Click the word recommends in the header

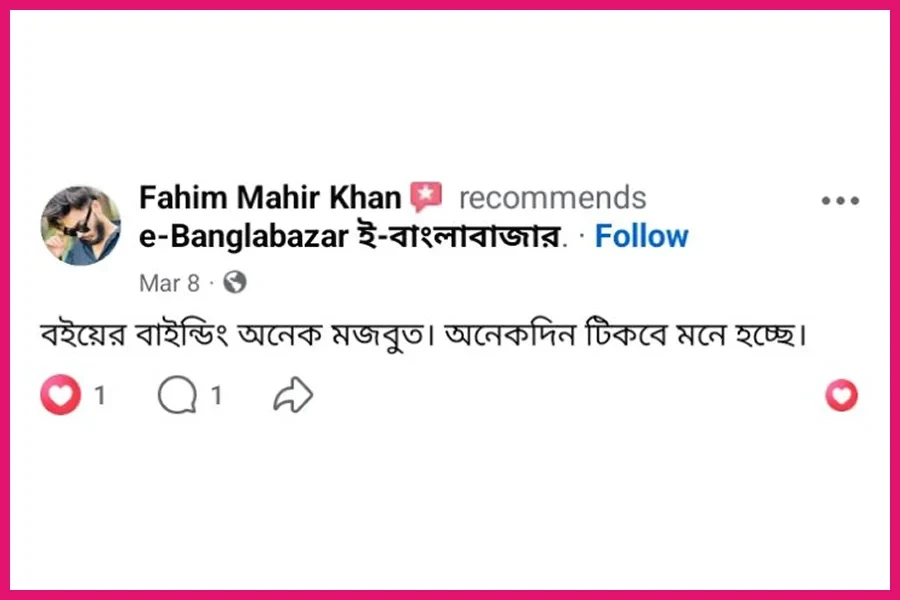pos(551,198)
